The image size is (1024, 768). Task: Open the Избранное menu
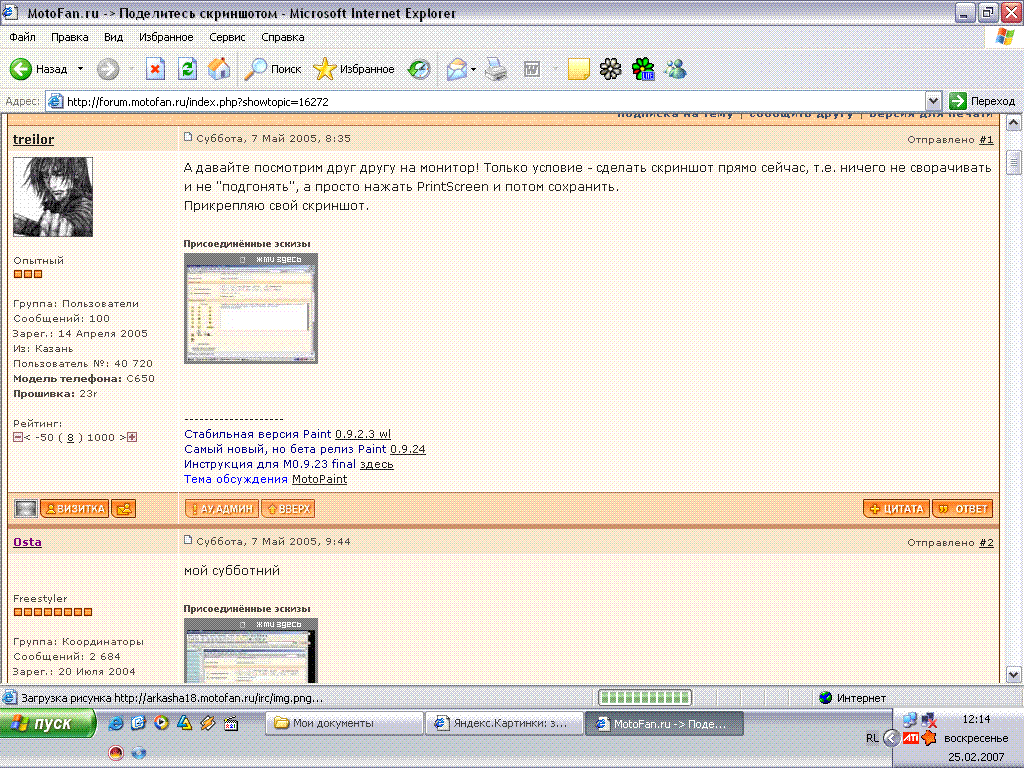[166, 37]
